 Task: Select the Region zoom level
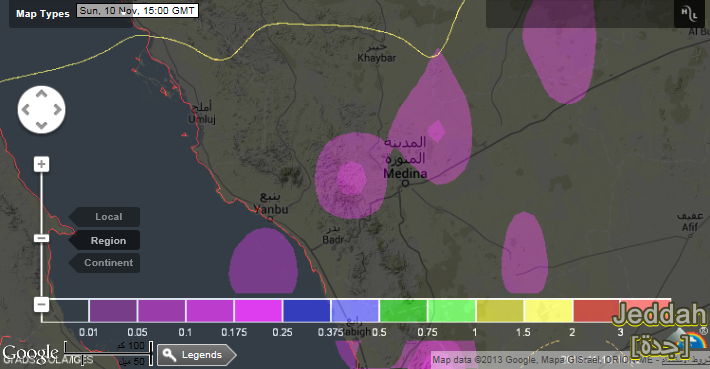point(108,240)
